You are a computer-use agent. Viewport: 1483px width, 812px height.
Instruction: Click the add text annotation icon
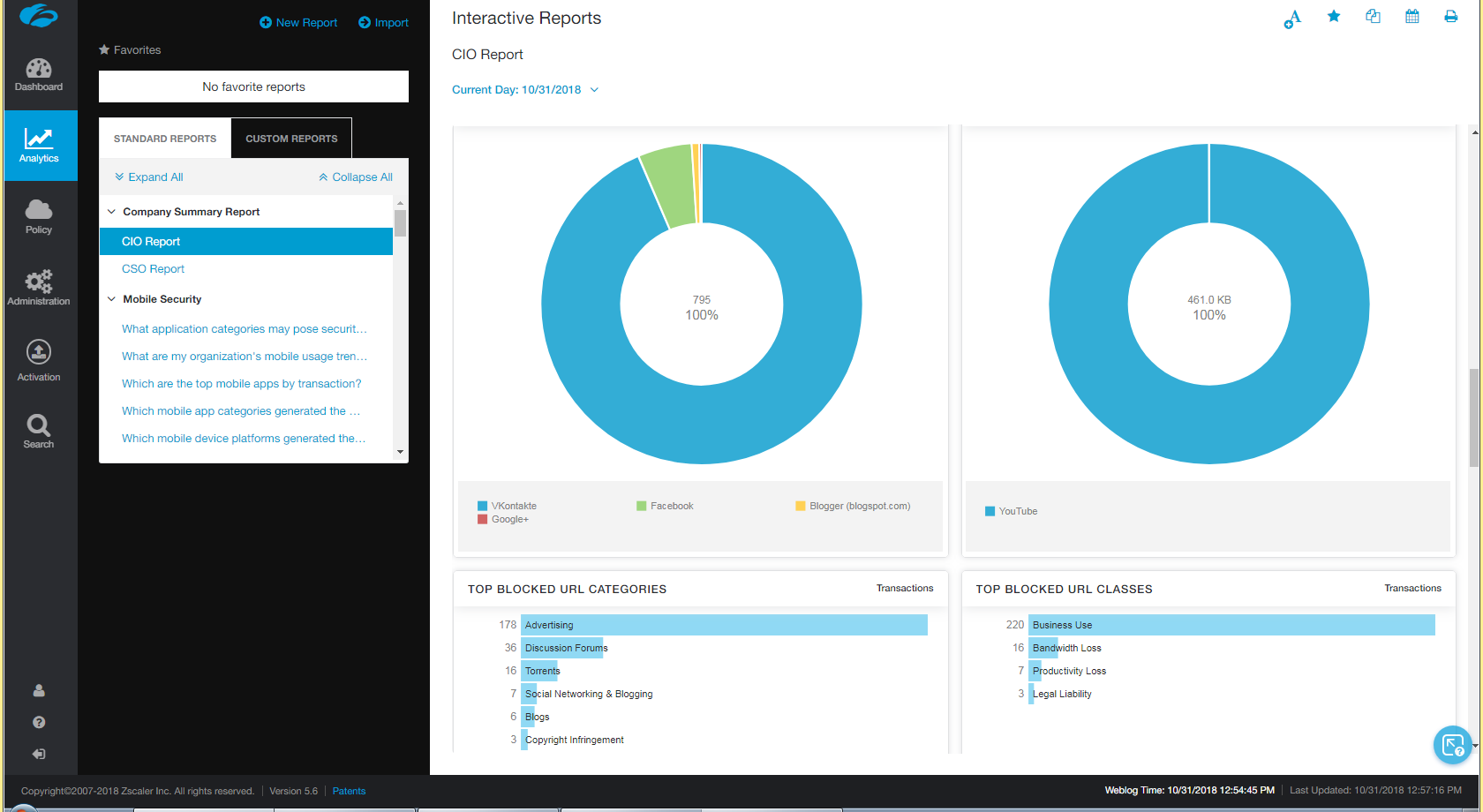tap(1292, 19)
